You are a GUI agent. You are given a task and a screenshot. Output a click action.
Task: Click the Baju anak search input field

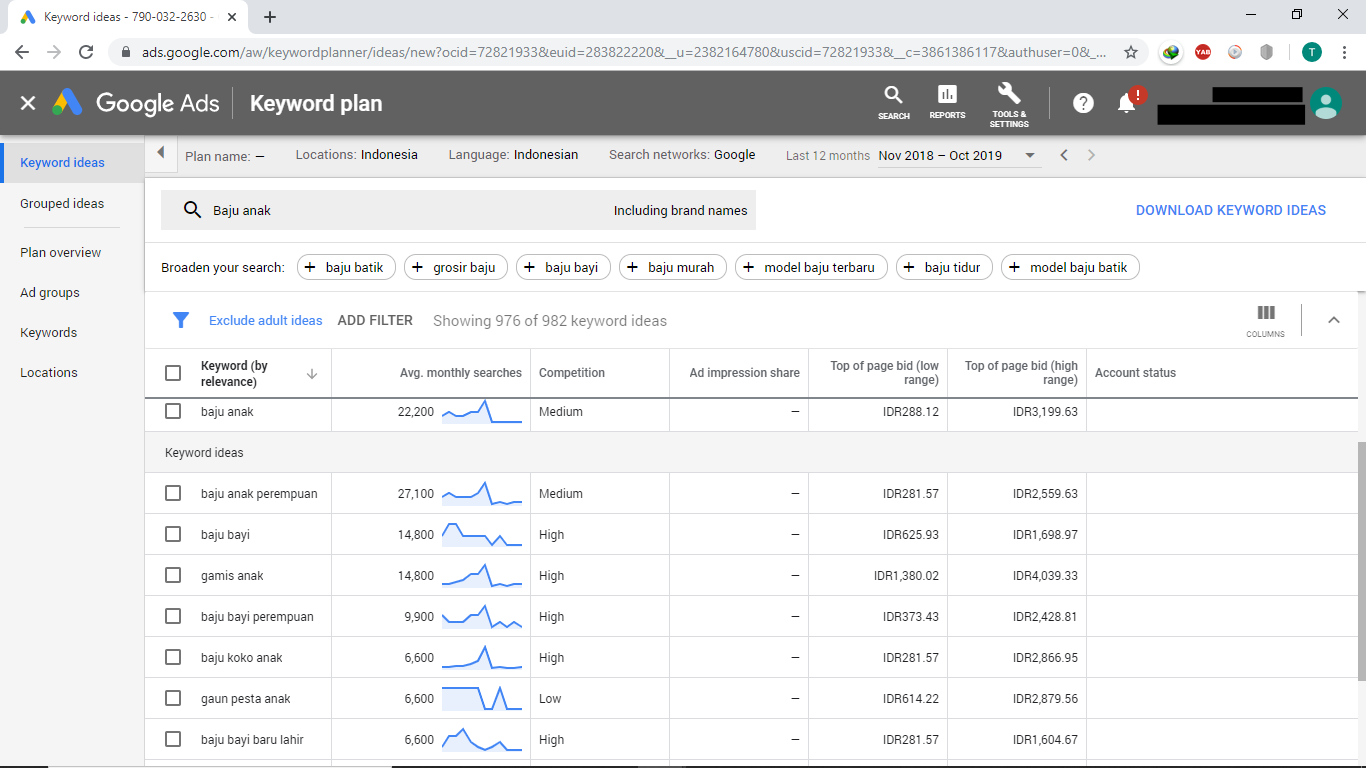400,210
